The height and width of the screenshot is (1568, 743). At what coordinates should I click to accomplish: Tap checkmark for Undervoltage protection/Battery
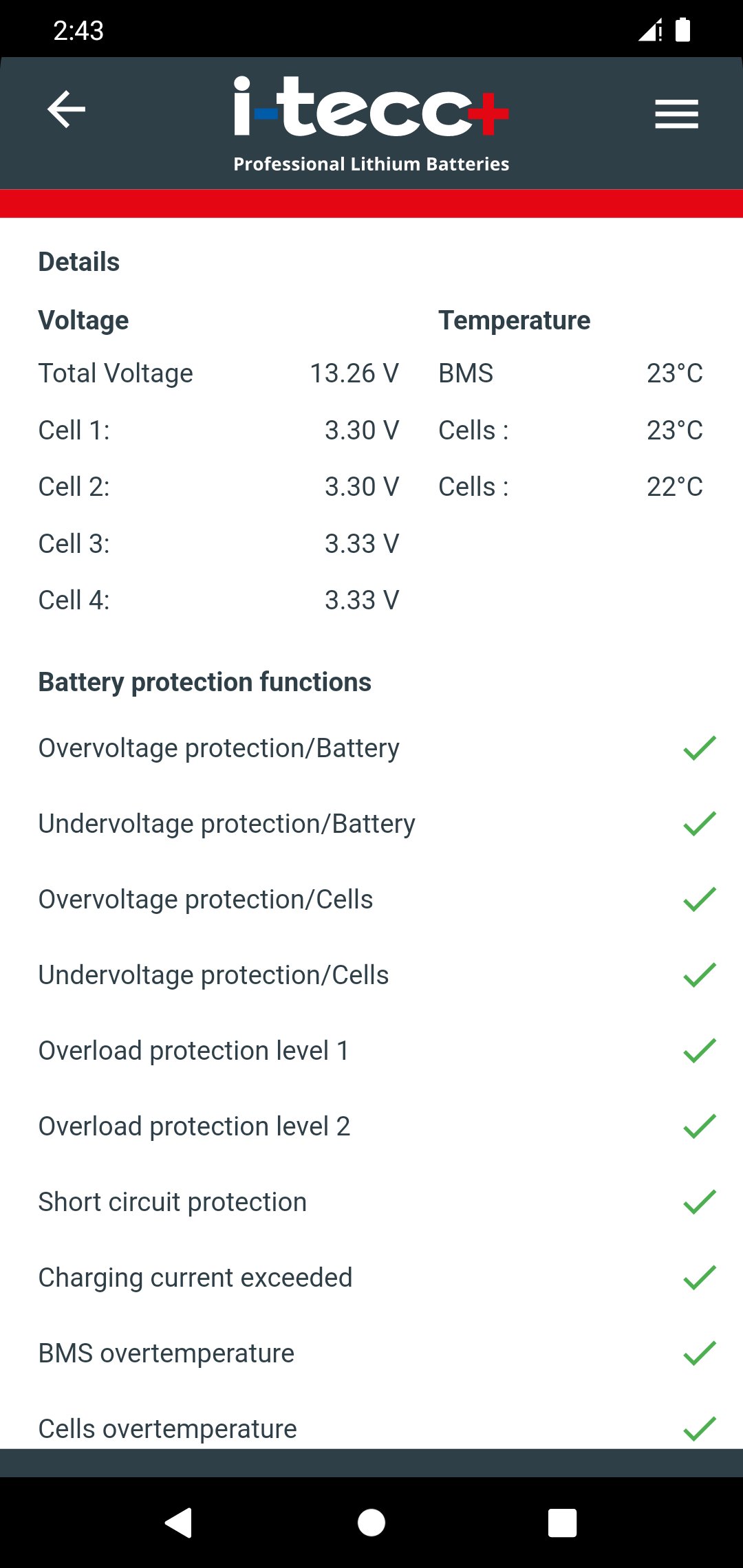click(700, 824)
